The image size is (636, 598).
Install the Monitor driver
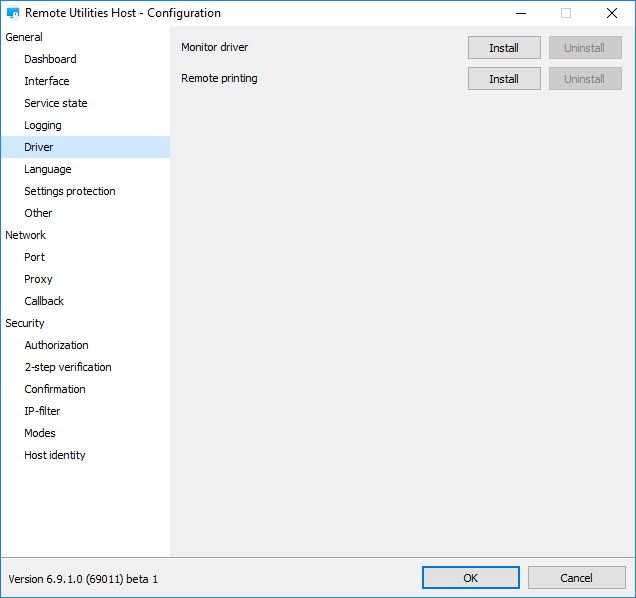504,48
